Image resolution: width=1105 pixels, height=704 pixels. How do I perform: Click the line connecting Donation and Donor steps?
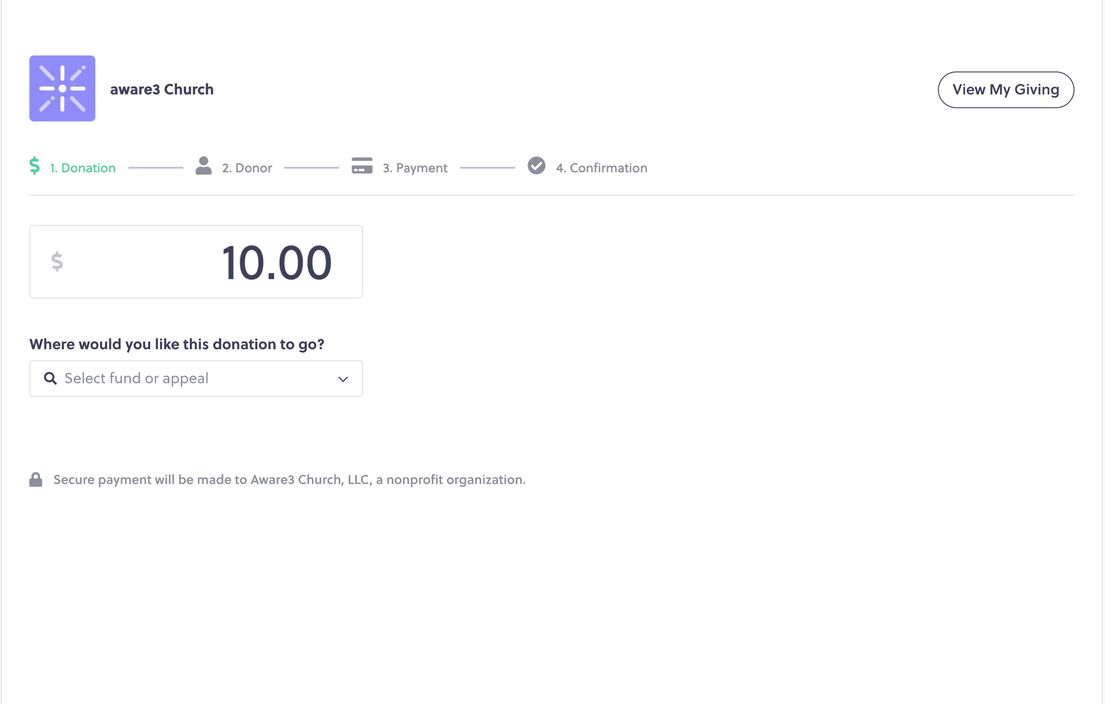[x=156, y=168]
